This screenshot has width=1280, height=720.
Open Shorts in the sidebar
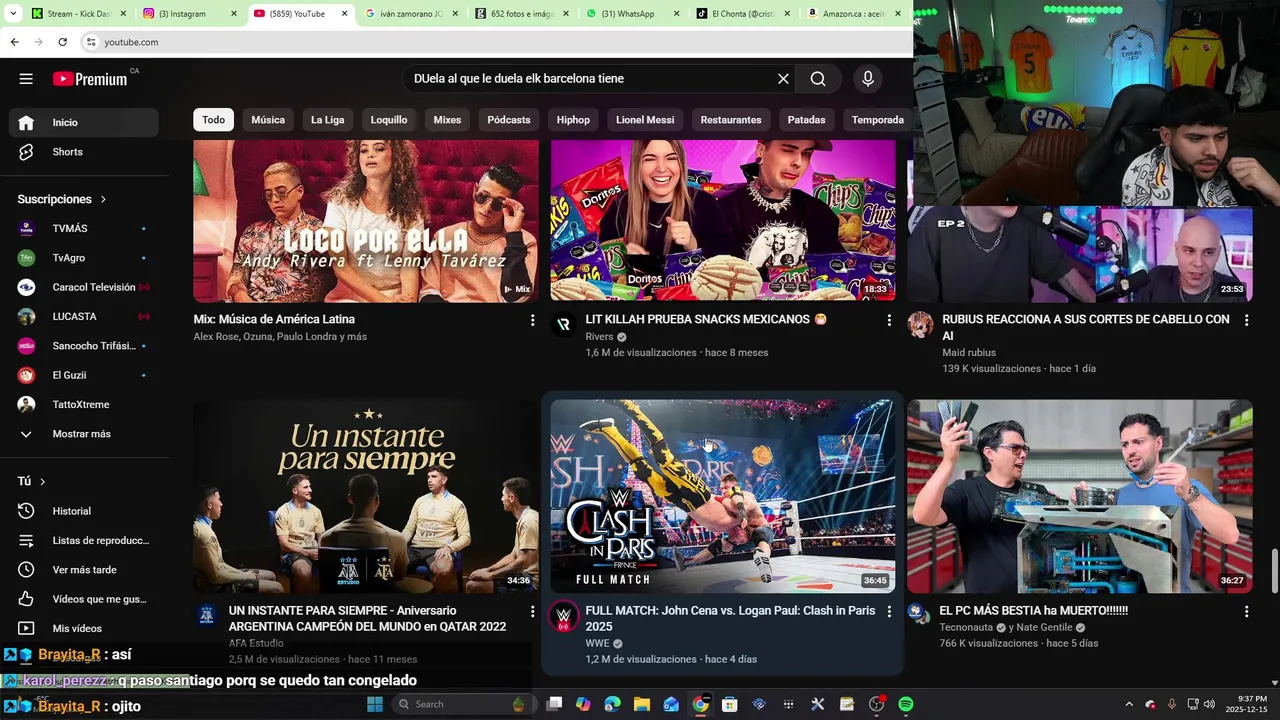coord(84,152)
